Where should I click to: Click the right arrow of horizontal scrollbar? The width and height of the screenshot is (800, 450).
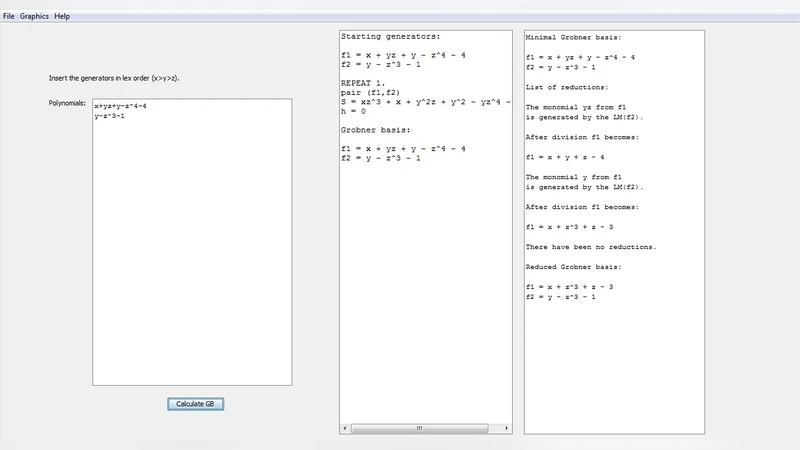(x=507, y=428)
